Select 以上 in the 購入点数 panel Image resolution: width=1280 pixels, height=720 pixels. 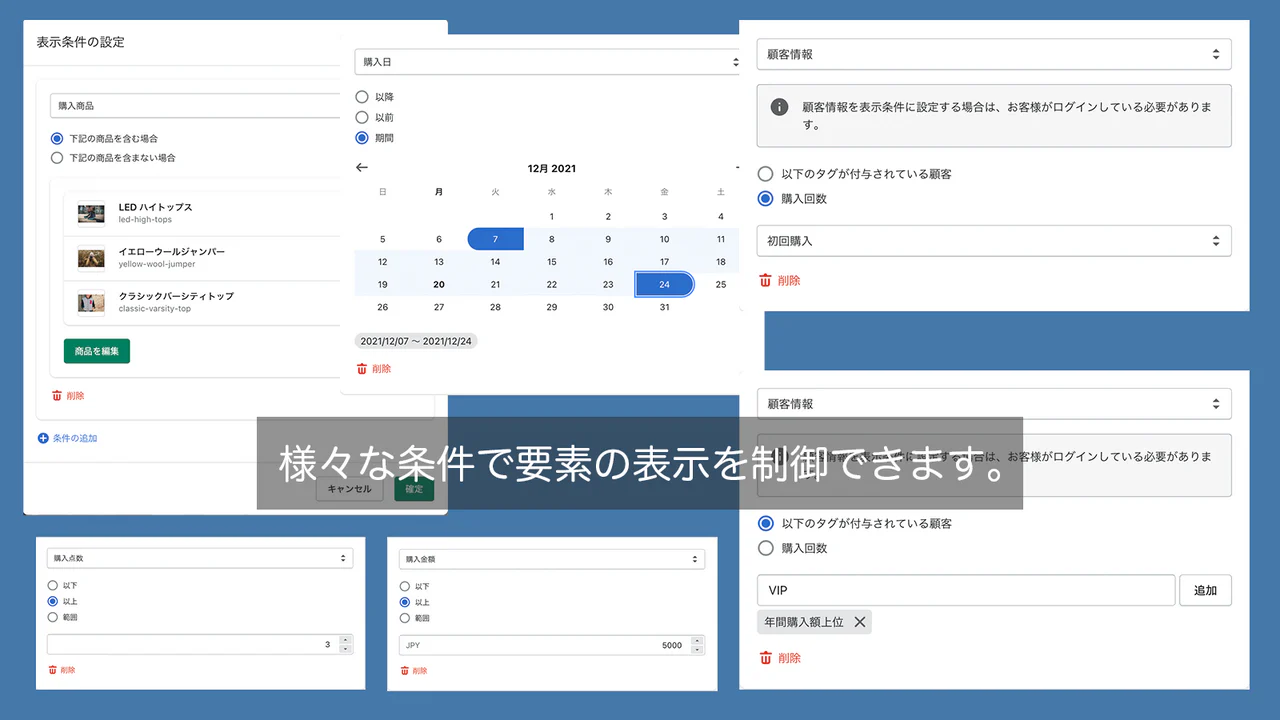tap(52, 601)
